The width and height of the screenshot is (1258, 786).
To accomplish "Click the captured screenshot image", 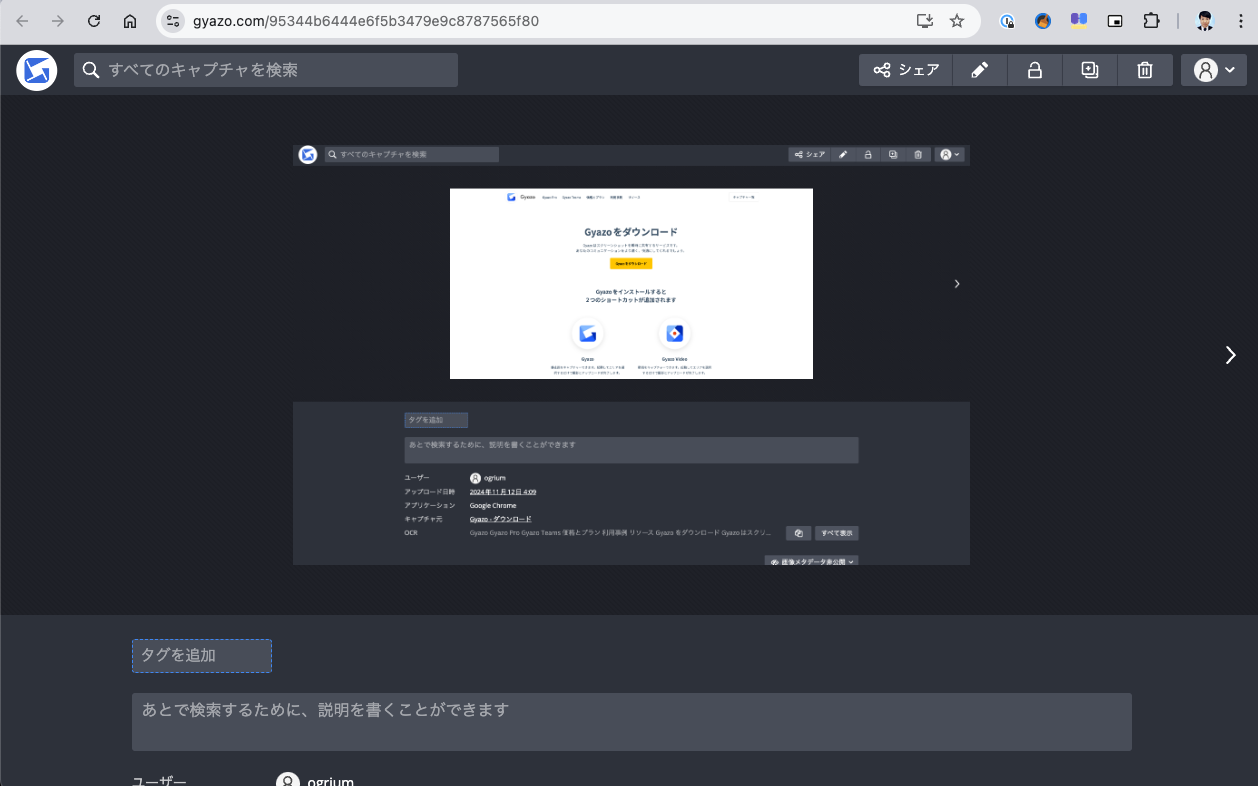I will (631, 355).
